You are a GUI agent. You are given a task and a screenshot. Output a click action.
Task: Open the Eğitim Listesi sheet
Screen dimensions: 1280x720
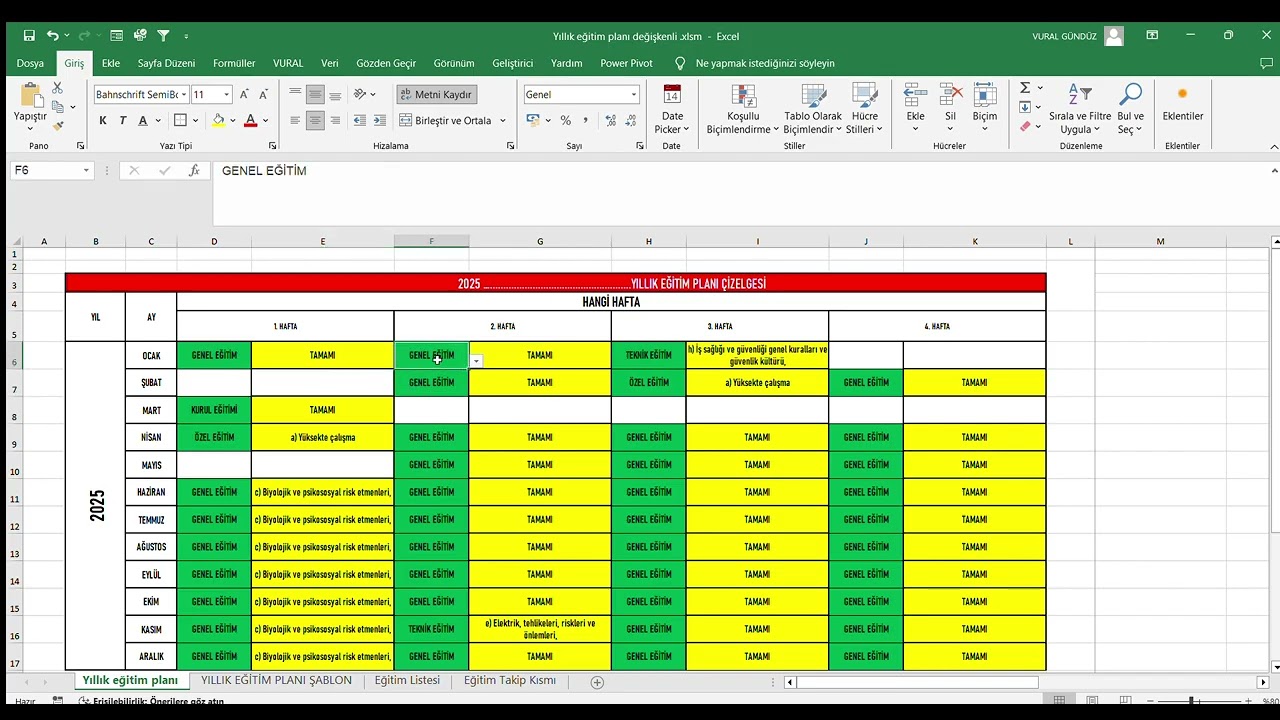click(407, 681)
